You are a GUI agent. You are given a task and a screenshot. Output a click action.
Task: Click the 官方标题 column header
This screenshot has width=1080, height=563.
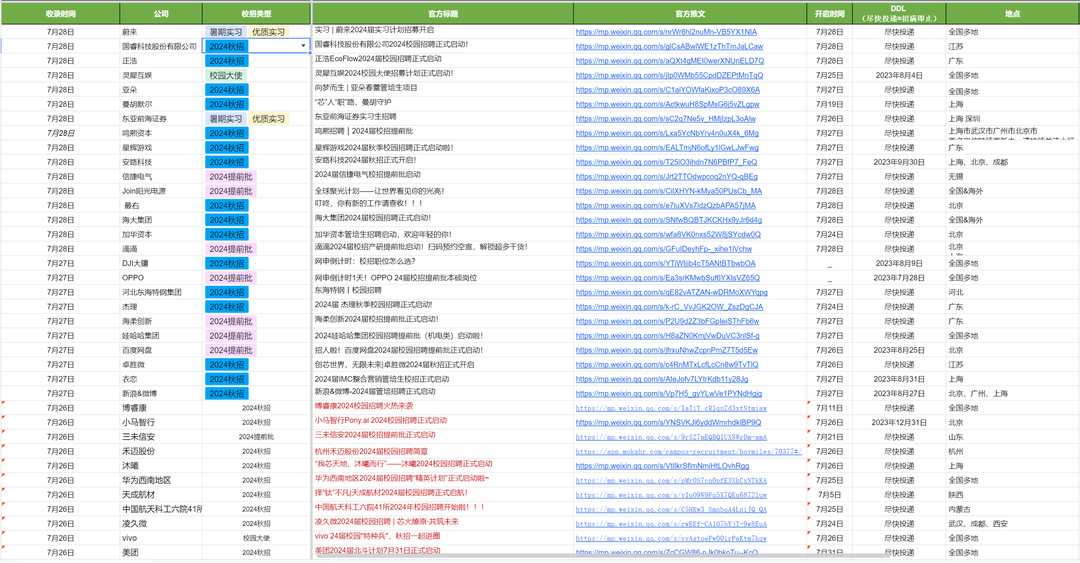[443, 14]
